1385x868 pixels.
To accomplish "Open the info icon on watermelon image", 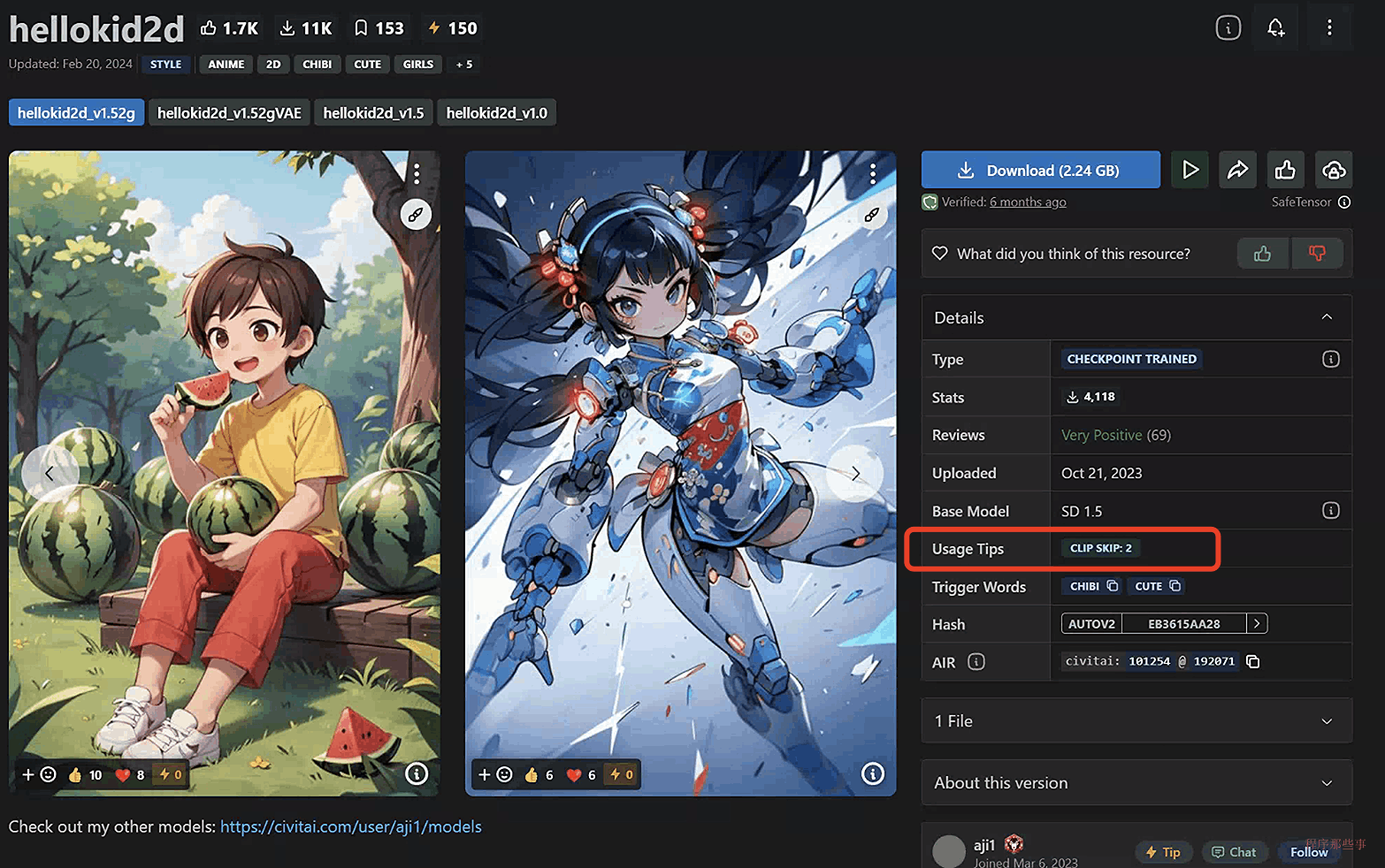I will point(417,774).
